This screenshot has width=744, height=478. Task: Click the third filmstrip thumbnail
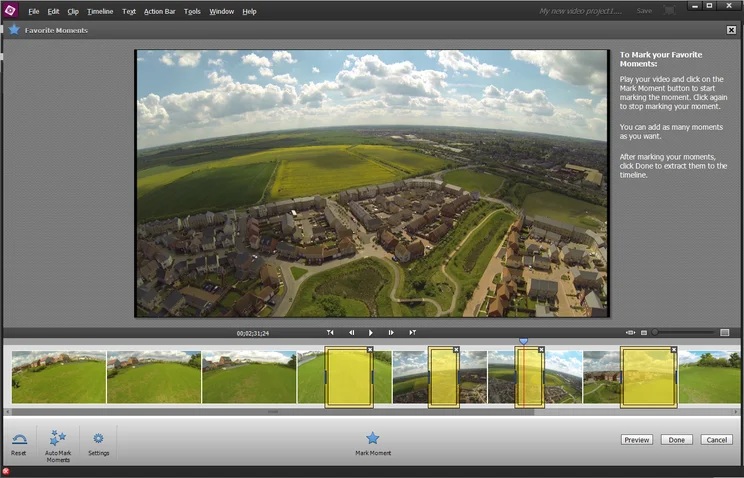click(249, 377)
